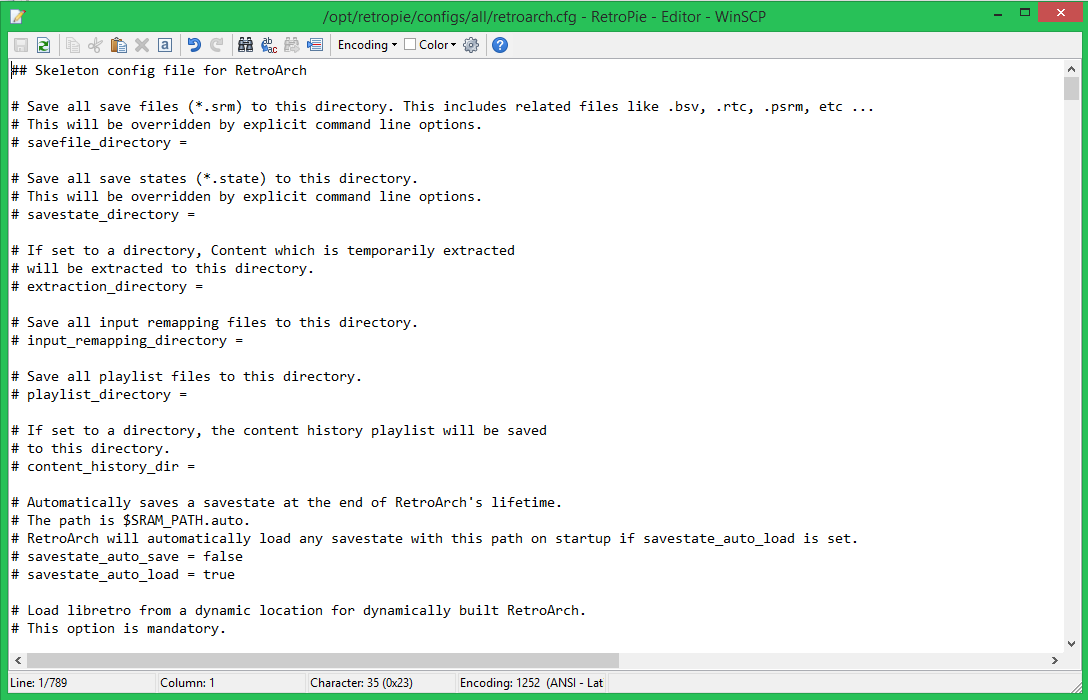
Task: Click the Save icon
Action: (21, 45)
